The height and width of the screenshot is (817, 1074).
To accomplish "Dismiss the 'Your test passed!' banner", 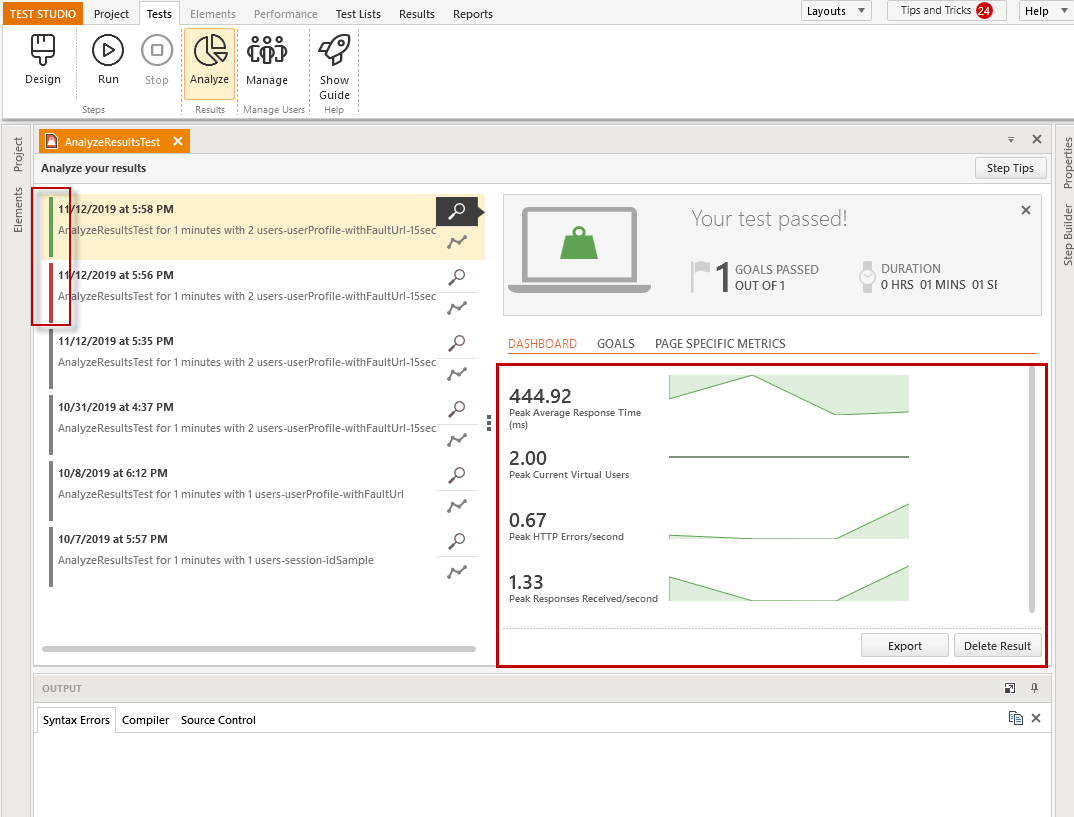I will 1025,210.
